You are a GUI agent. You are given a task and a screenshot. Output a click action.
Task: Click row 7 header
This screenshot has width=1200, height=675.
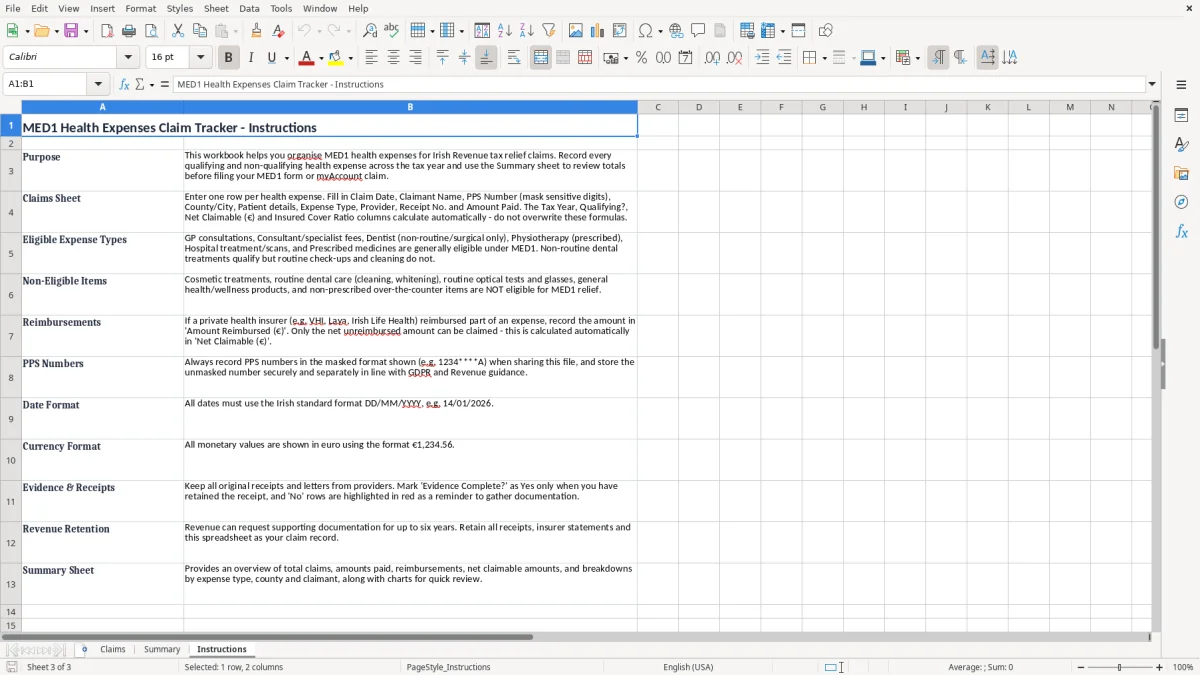(11, 336)
